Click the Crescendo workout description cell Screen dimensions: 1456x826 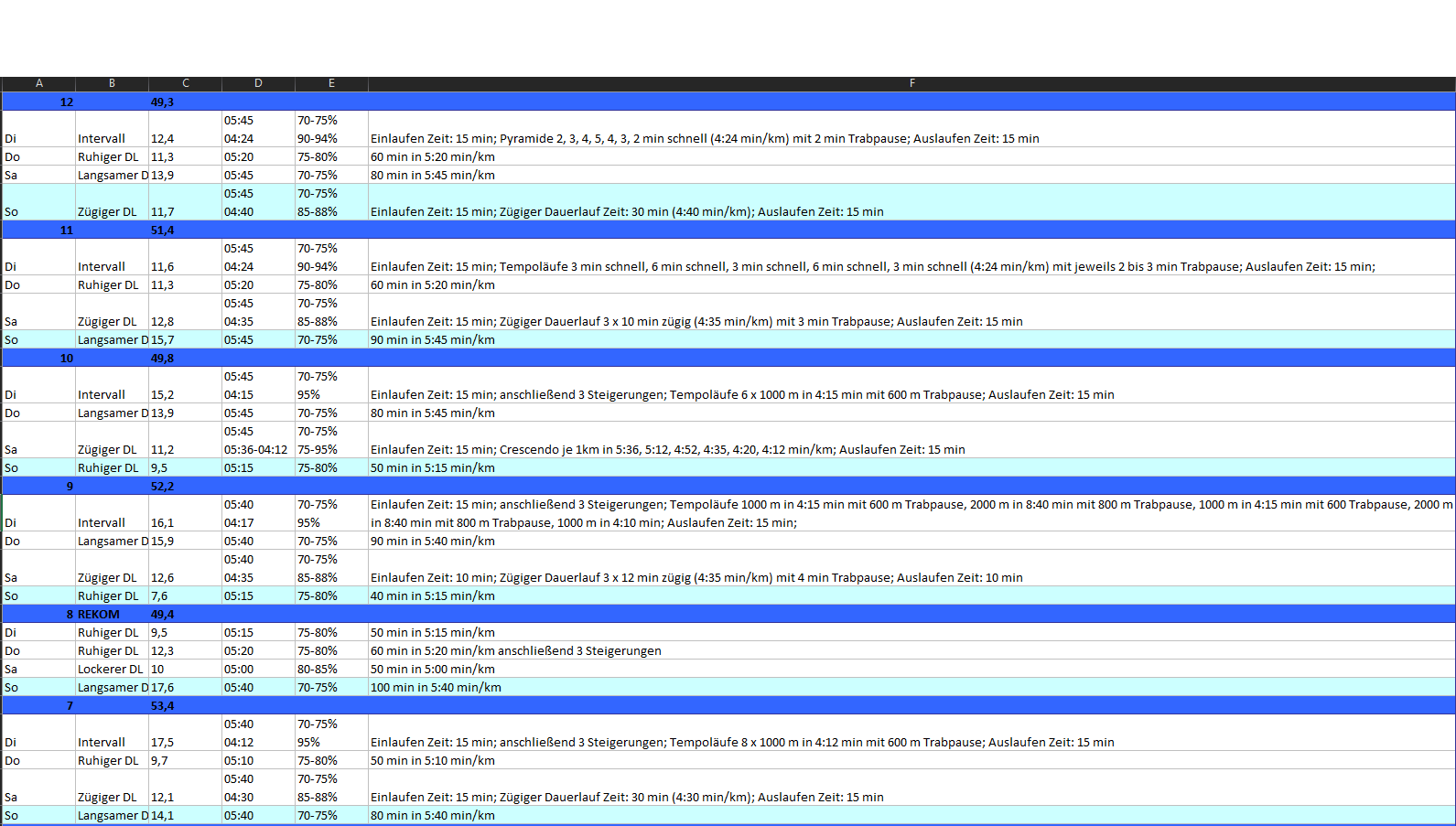pyautogui.click(x=668, y=449)
